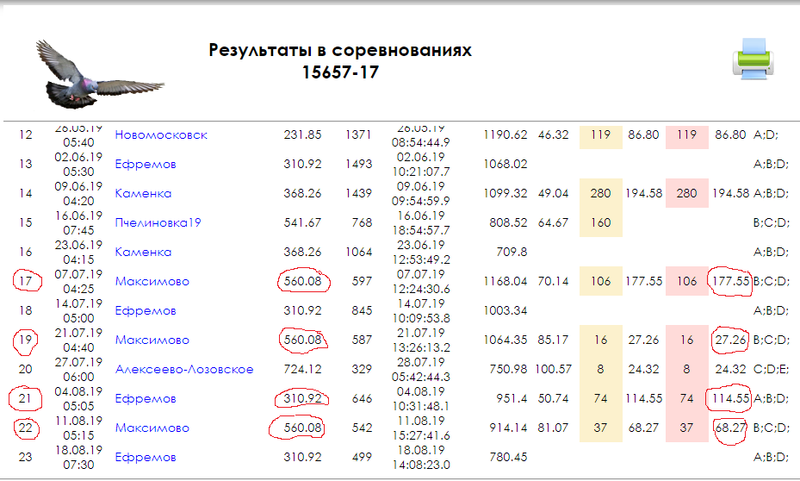The width and height of the screenshot is (800, 481).
Task: Open the Ефремов link in row 21
Action: 145,398
